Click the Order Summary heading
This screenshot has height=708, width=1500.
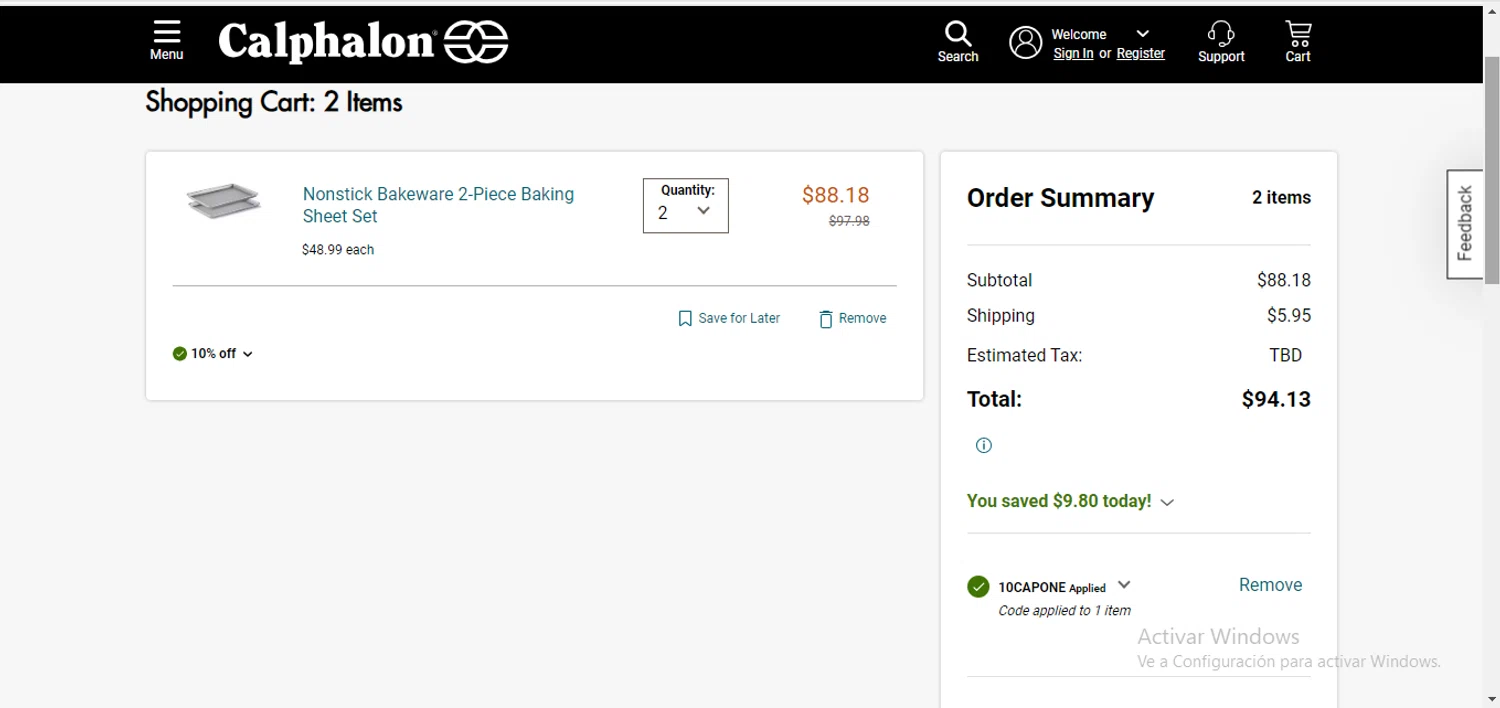pos(1060,198)
